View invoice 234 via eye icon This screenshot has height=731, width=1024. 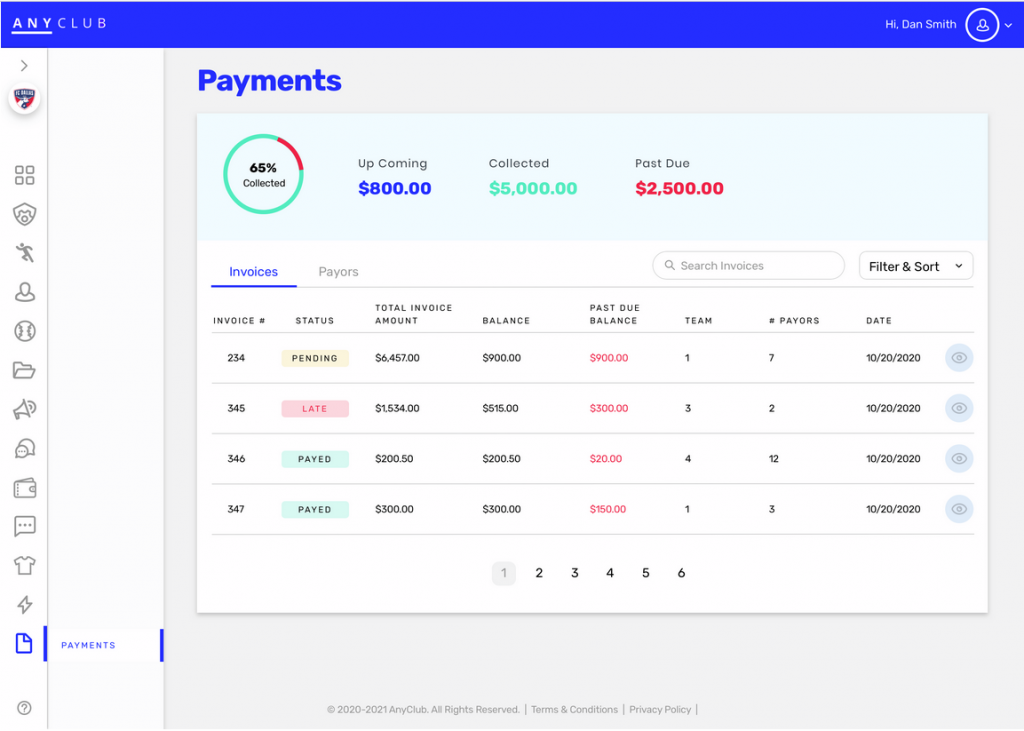[x=959, y=357]
